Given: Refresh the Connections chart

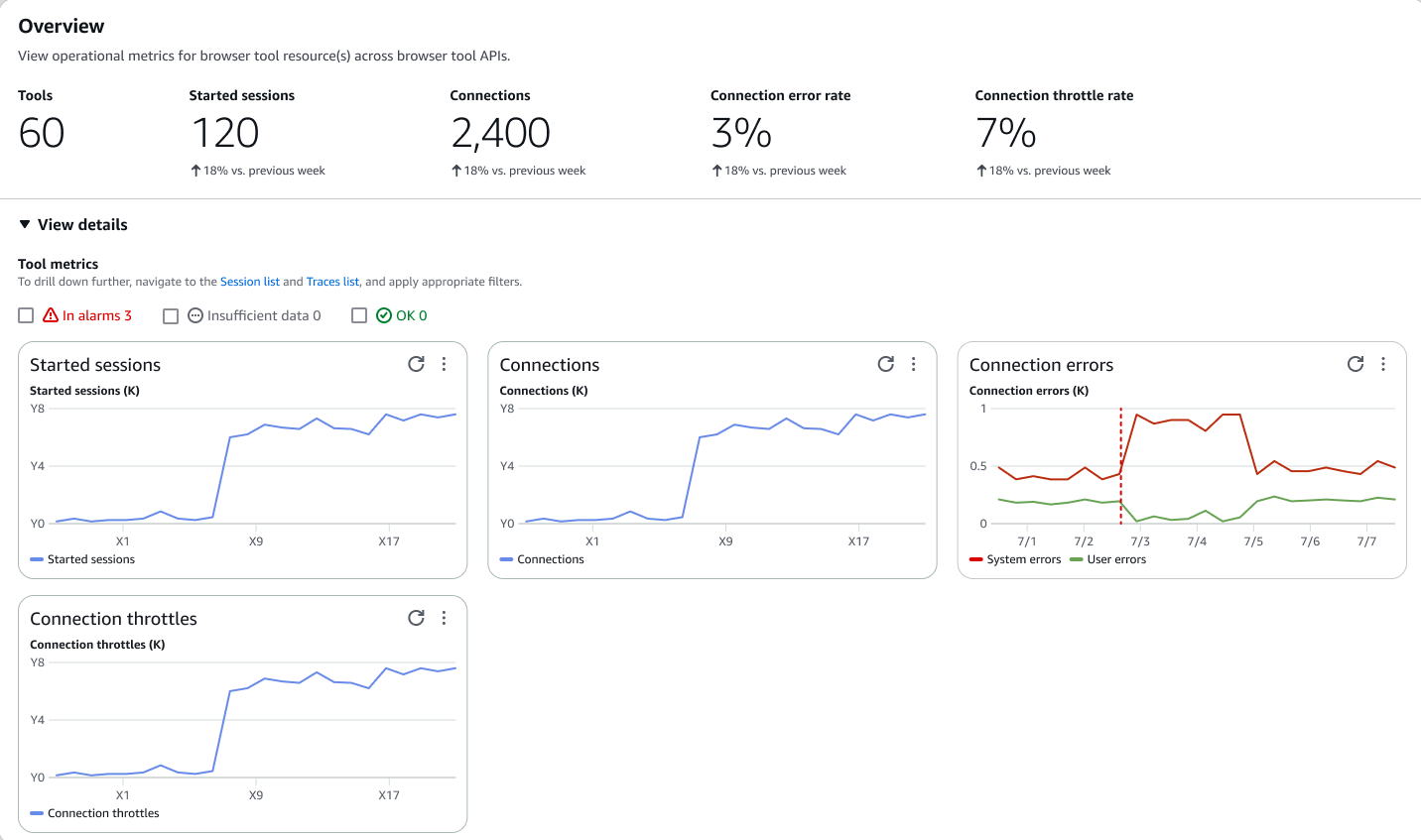Looking at the screenshot, I should (x=885, y=364).
